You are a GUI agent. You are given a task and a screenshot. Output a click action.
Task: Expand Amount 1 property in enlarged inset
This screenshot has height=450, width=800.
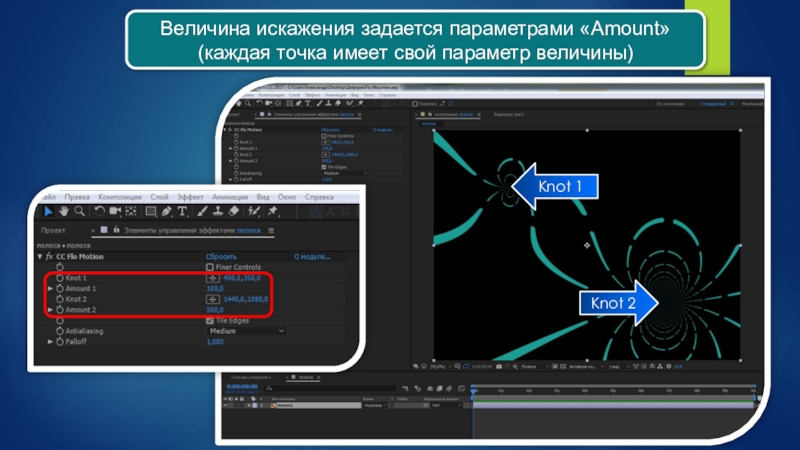click(50, 289)
